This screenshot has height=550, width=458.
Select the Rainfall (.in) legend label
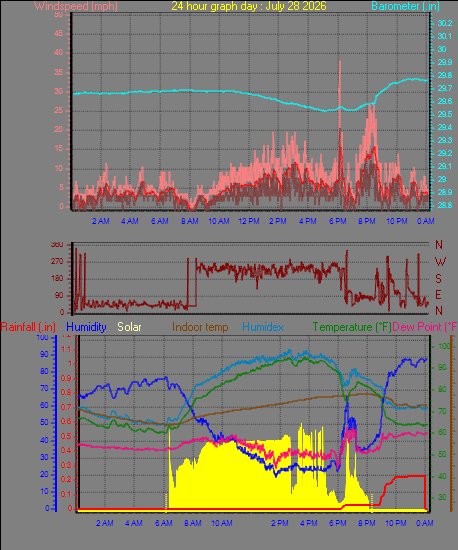point(28,327)
